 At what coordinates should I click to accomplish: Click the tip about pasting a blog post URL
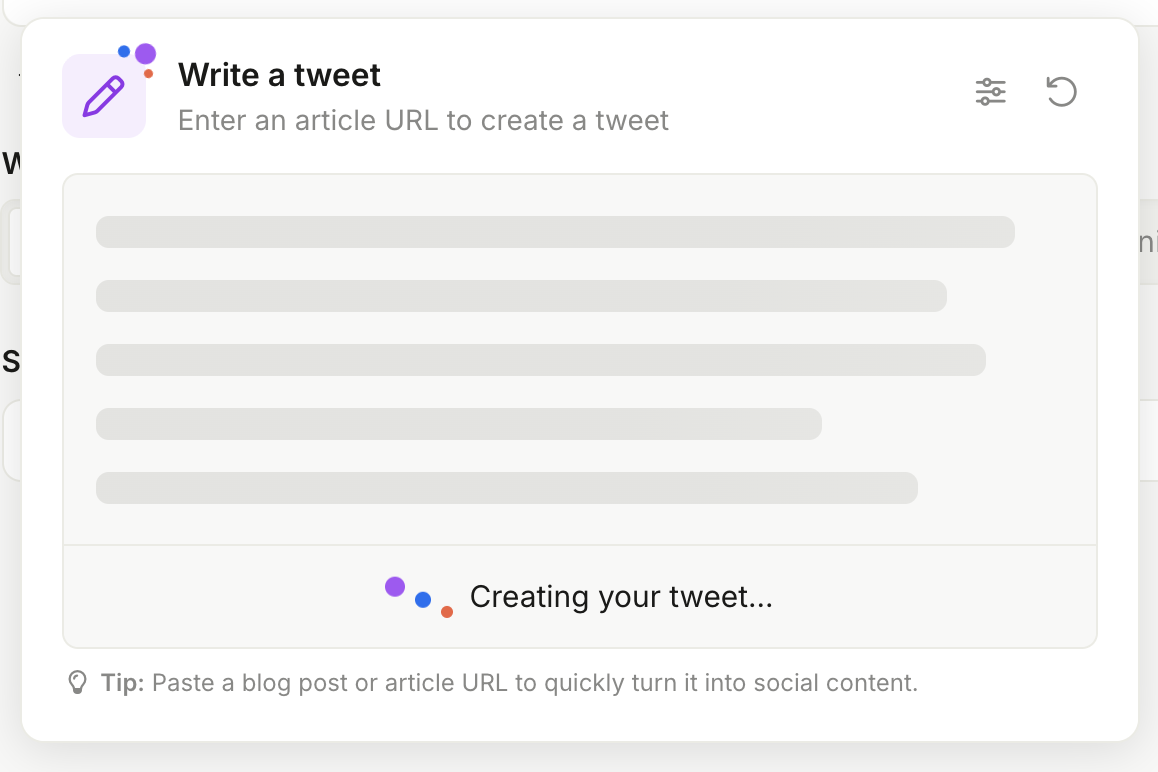click(534, 683)
